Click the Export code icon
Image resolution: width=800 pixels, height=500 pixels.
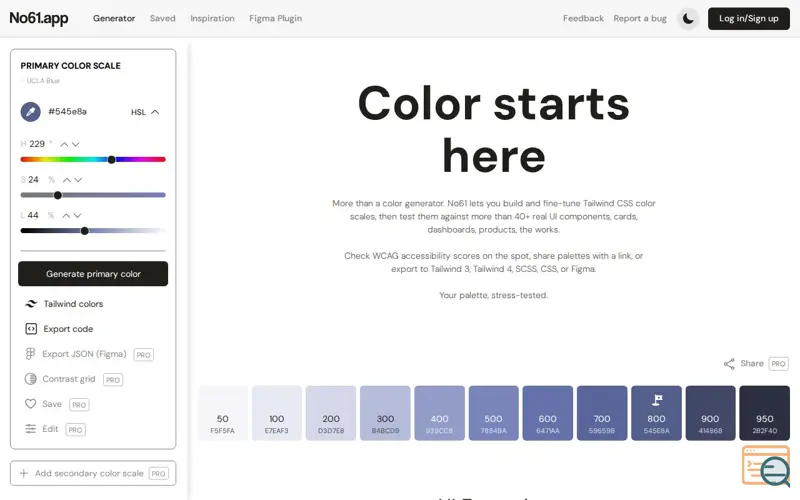tap(31, 329)
